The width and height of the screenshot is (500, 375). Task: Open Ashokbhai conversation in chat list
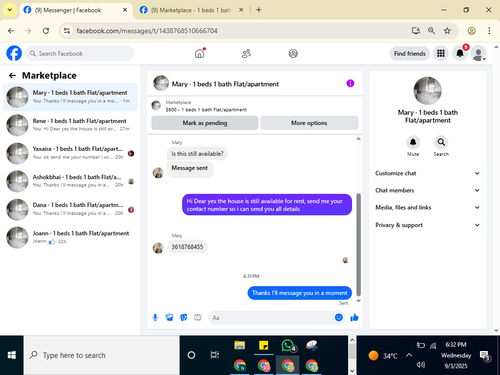pos(70,181)
